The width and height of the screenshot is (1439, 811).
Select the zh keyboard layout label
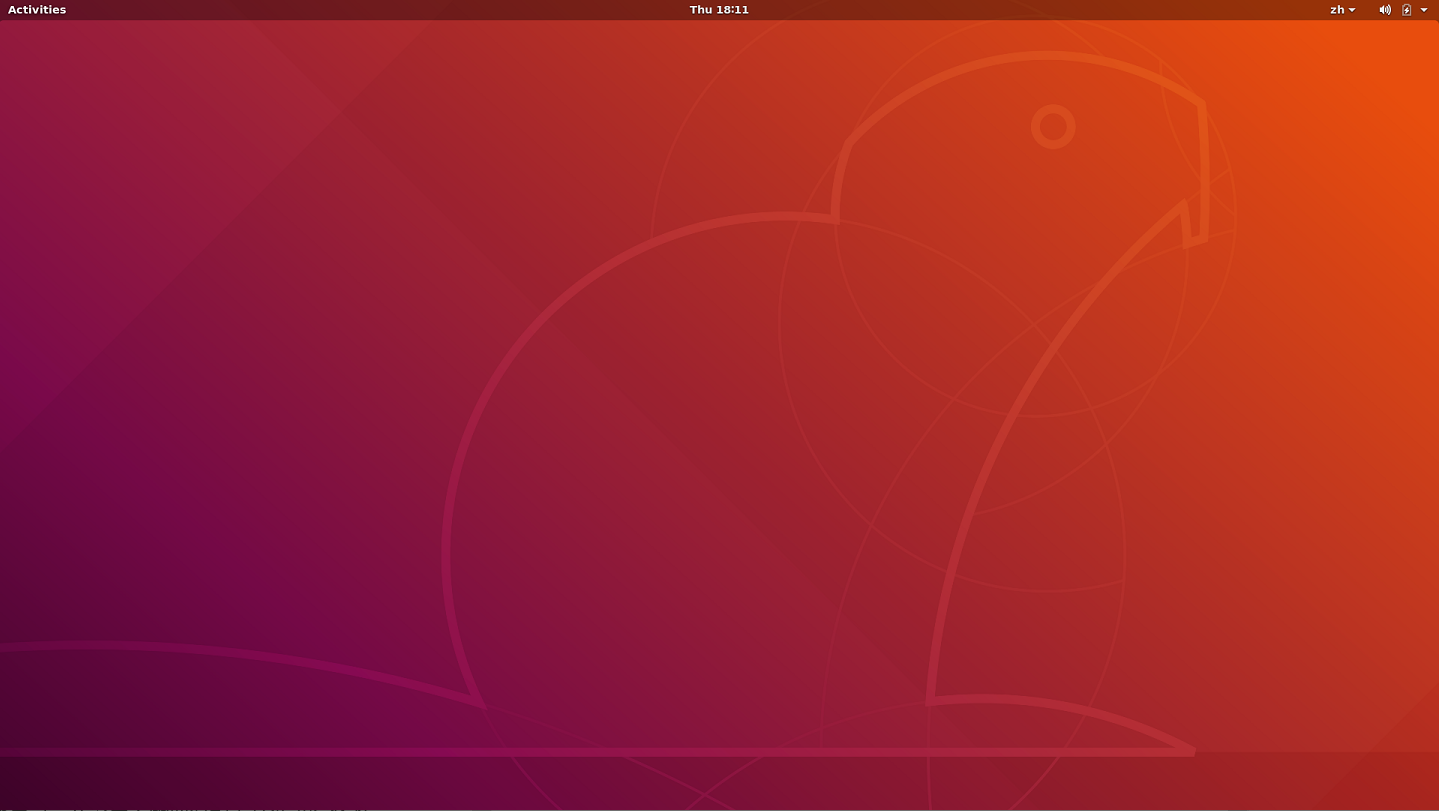click(1337, 10)
